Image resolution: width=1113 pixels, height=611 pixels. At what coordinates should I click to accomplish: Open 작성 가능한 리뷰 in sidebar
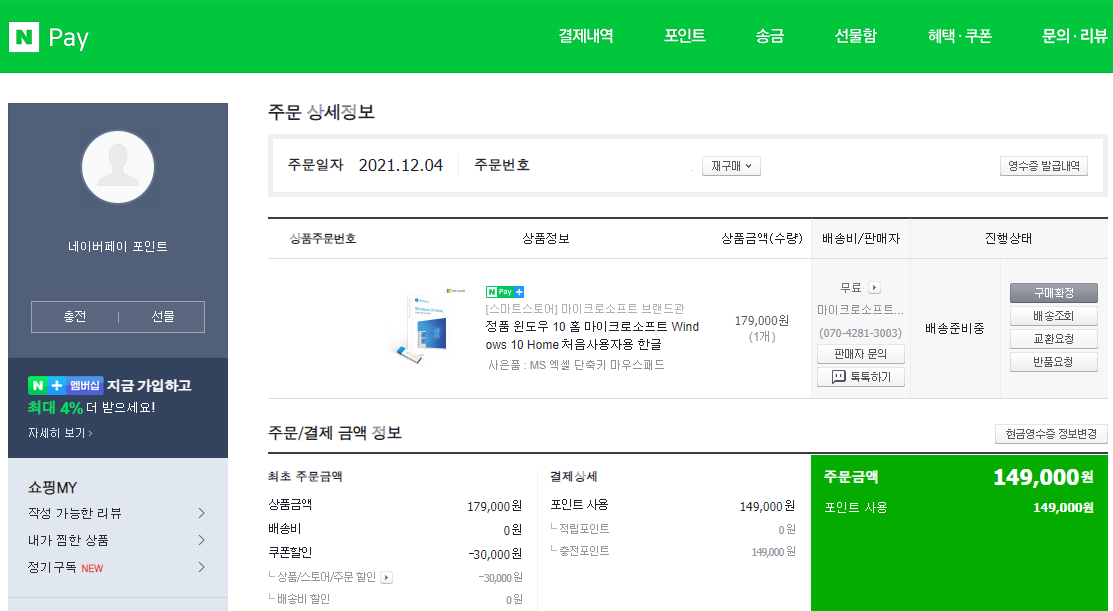[x=117, y=513]
